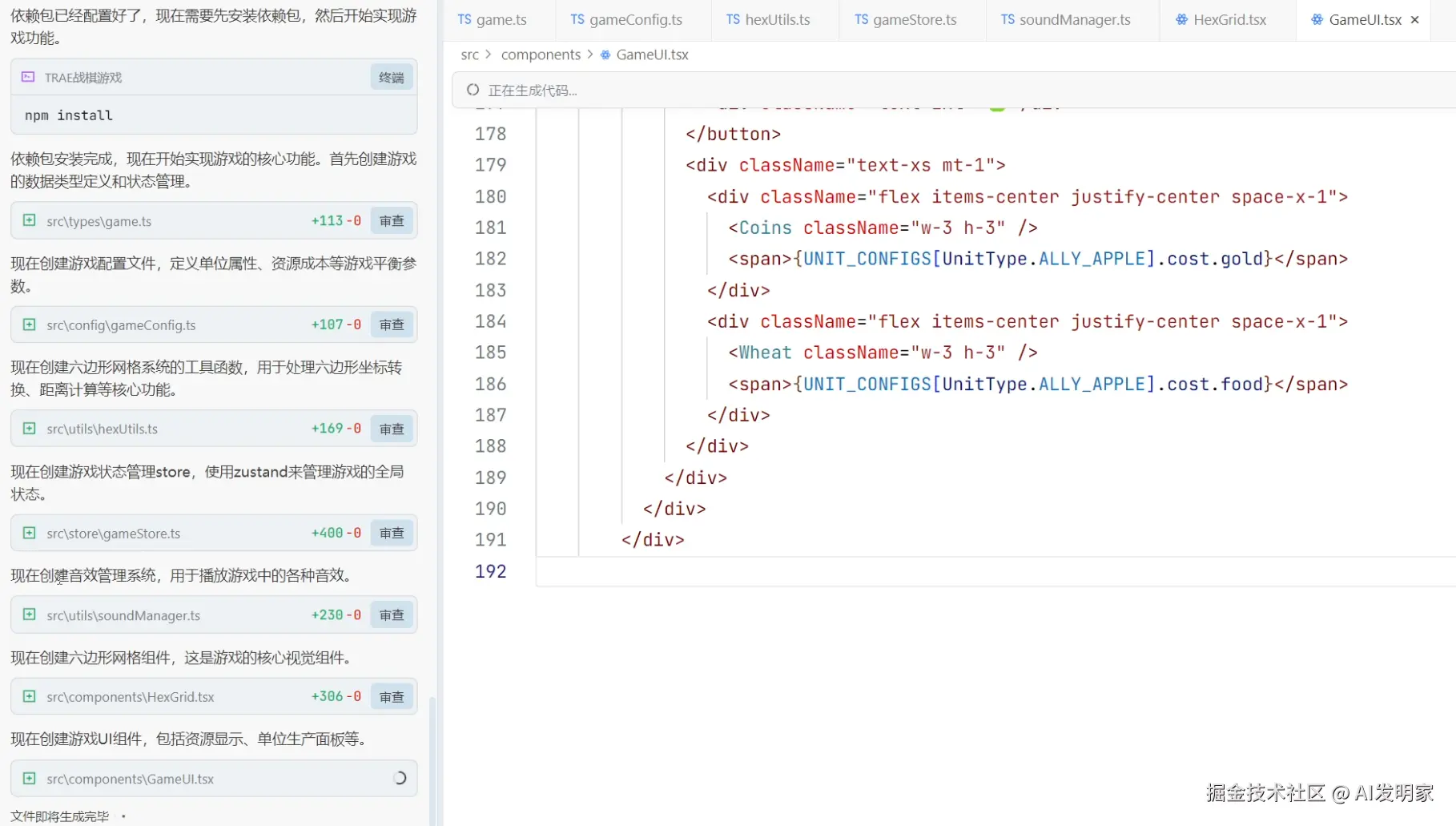
Task: Click the npm install command text
Action: (69, 115)
